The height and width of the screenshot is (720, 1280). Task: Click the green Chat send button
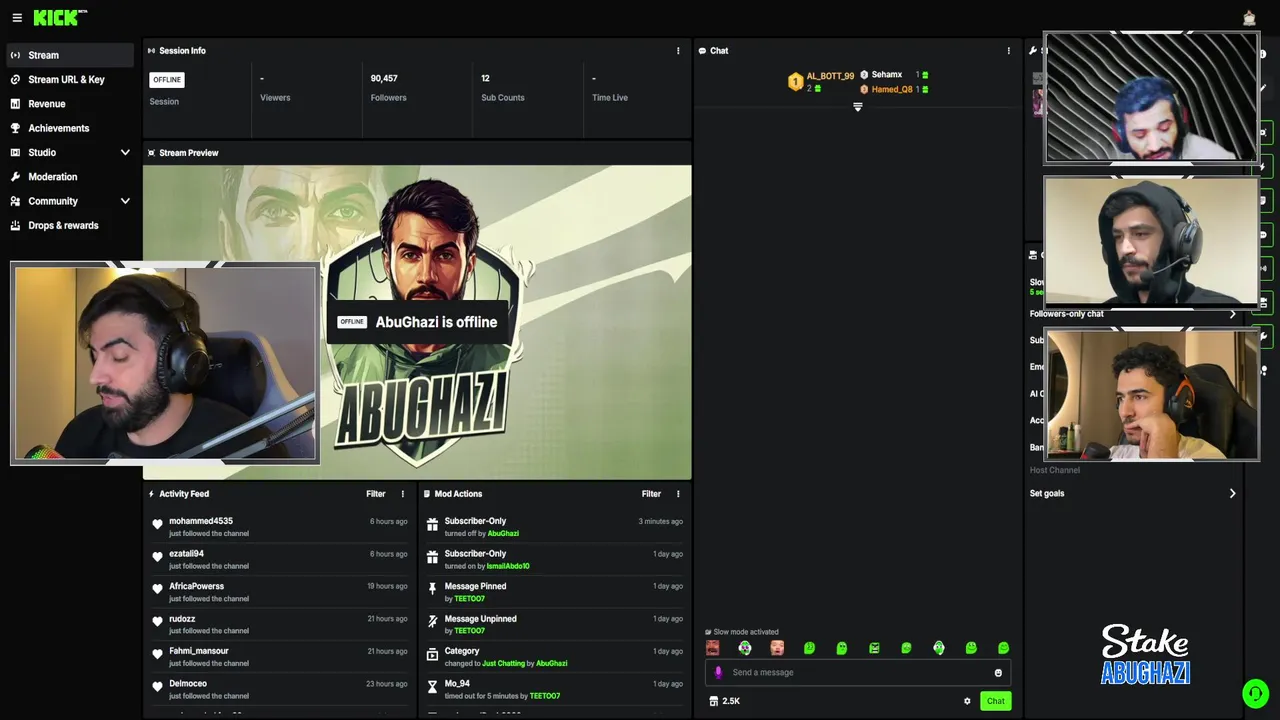995,701
